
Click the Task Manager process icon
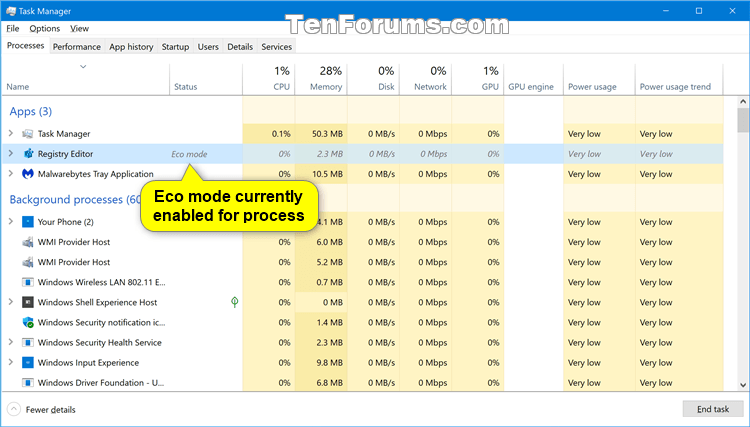click(28, 134)
